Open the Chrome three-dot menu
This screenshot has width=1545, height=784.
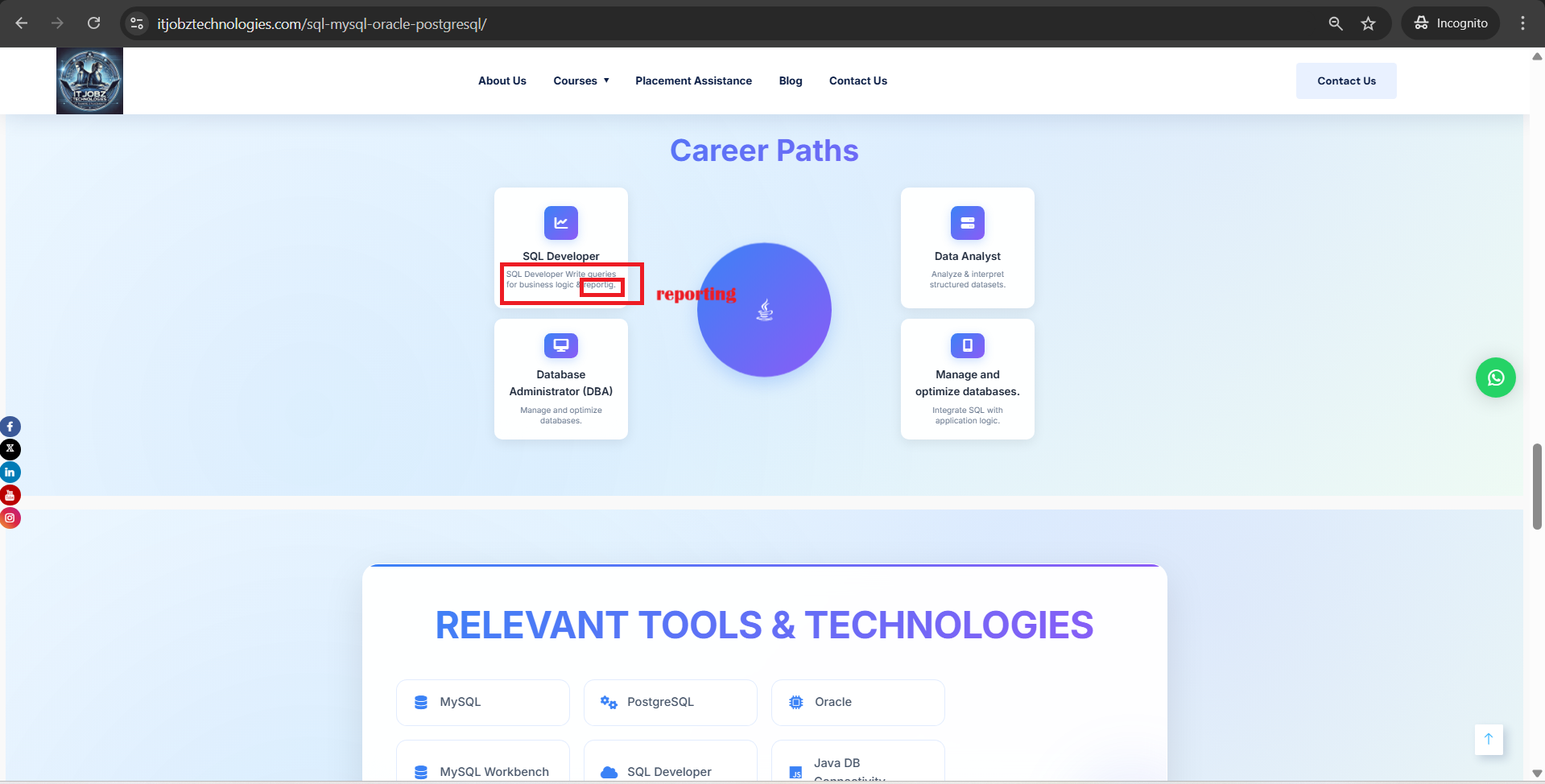pyautogui.click(x=1522, y=23)
